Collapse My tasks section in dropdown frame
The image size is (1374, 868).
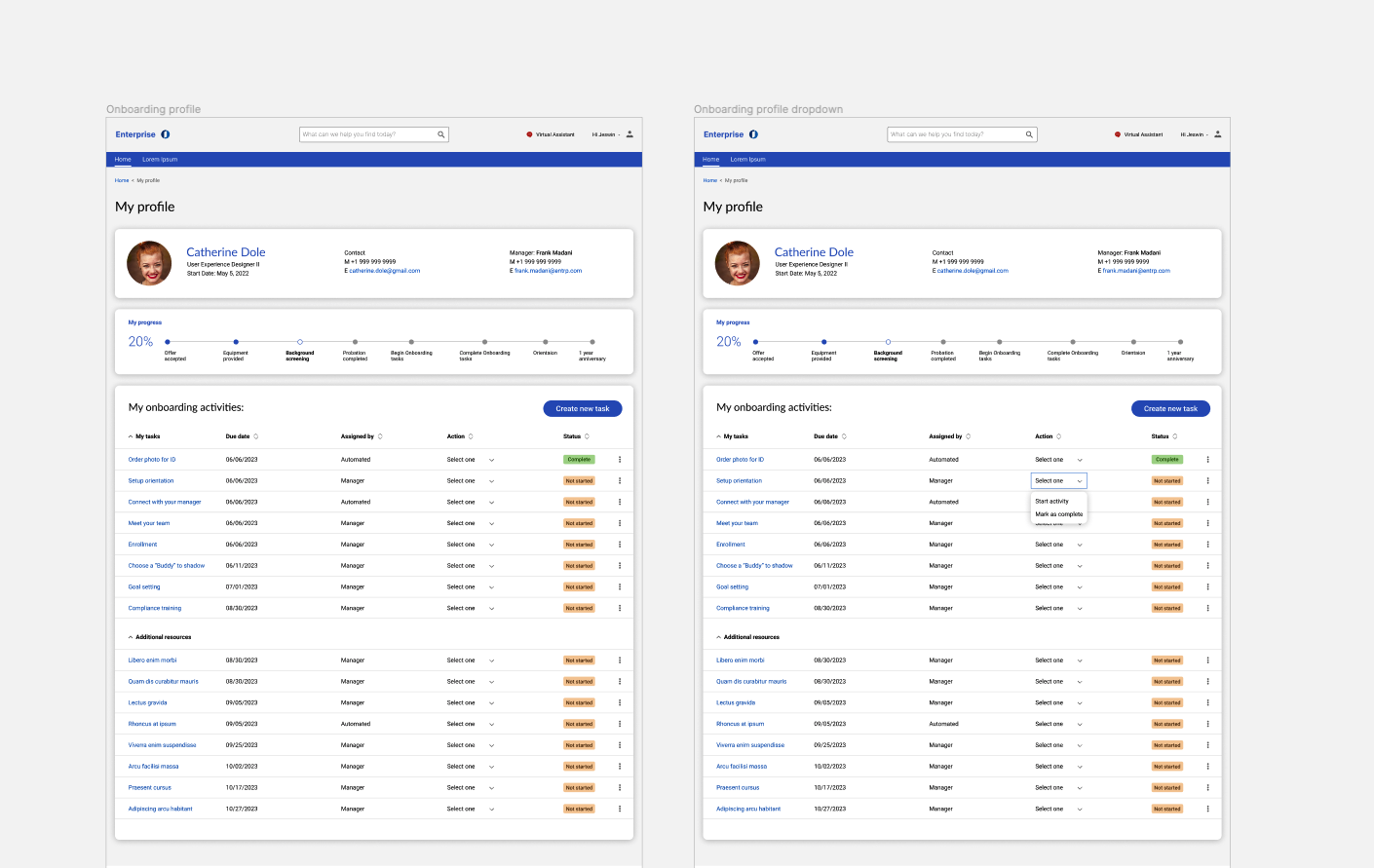click(719, 436)
